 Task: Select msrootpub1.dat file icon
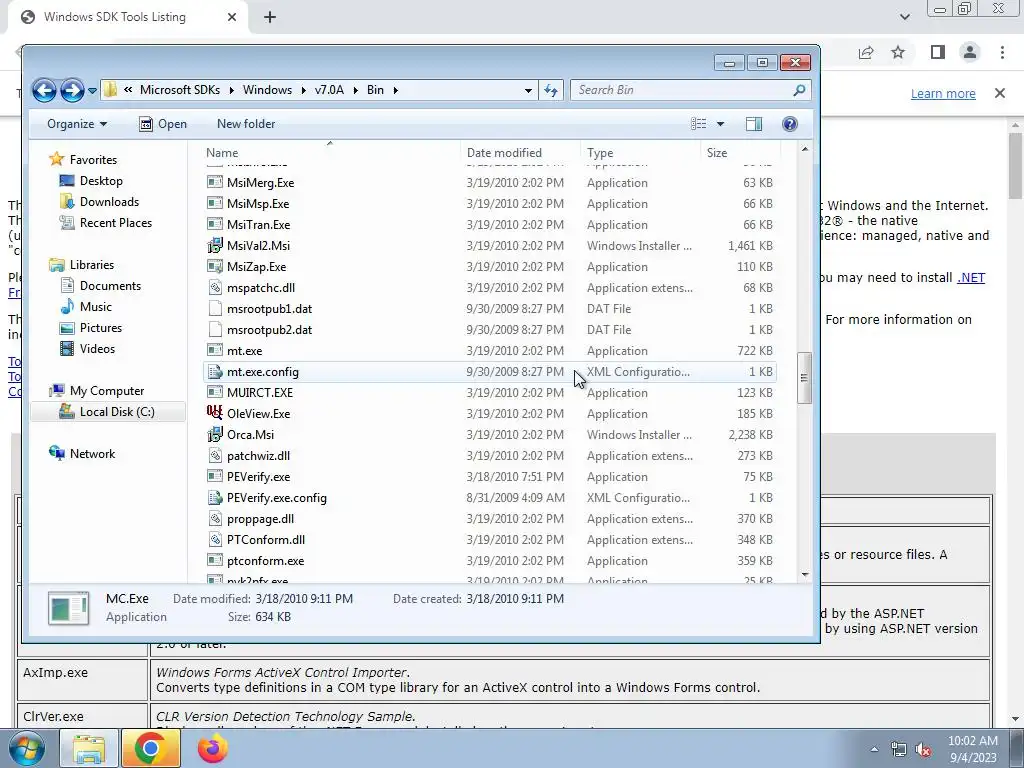coord(214,308)
